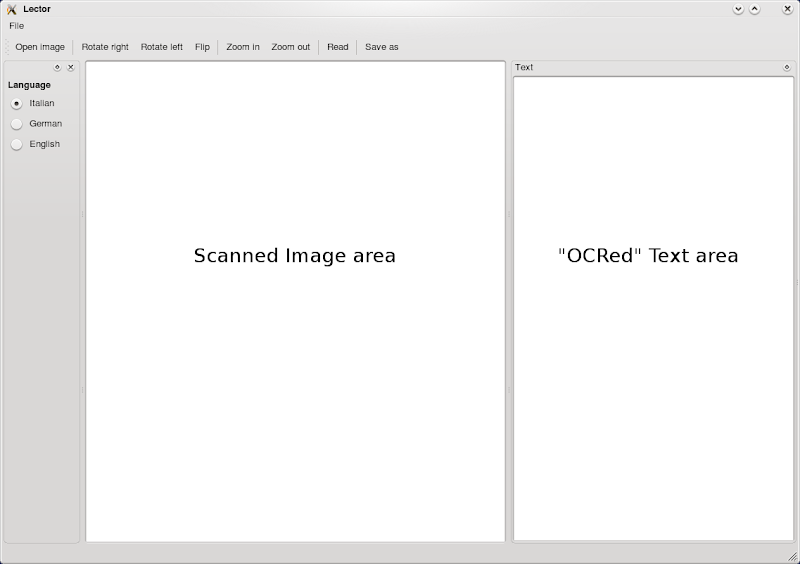Click Save as in the toolbar
This screenshot has width=800, height=564.
click(382, 47)
